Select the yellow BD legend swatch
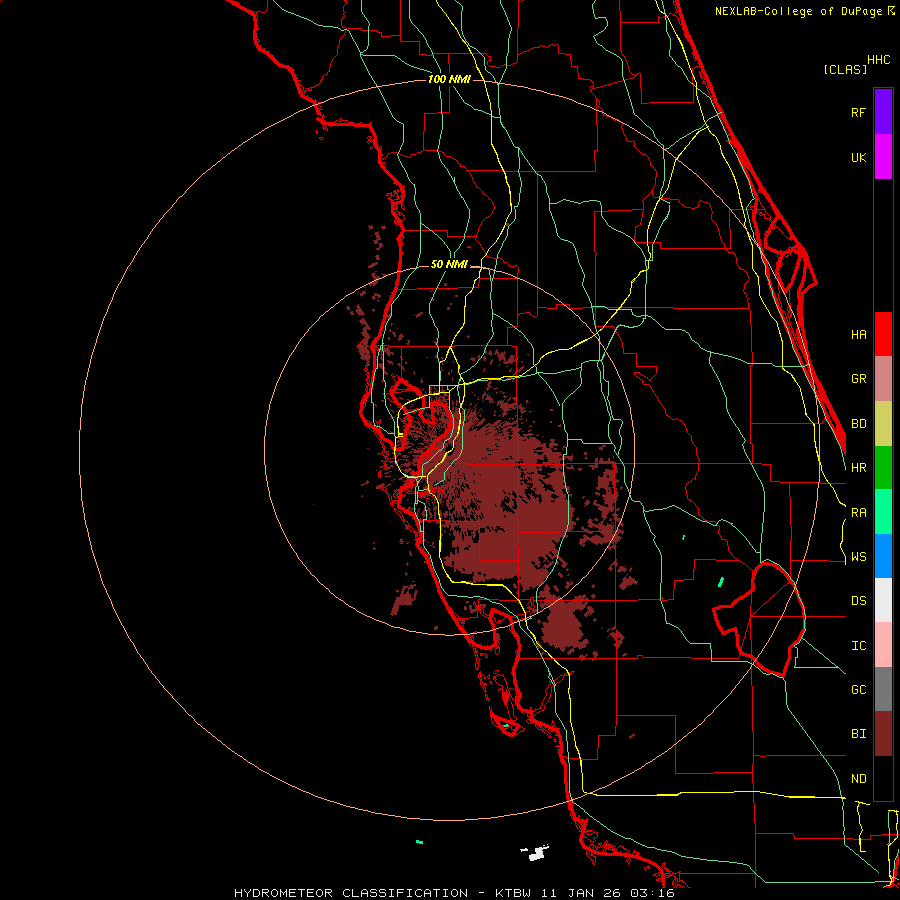The image size is (900, 900). pos(883,423)
